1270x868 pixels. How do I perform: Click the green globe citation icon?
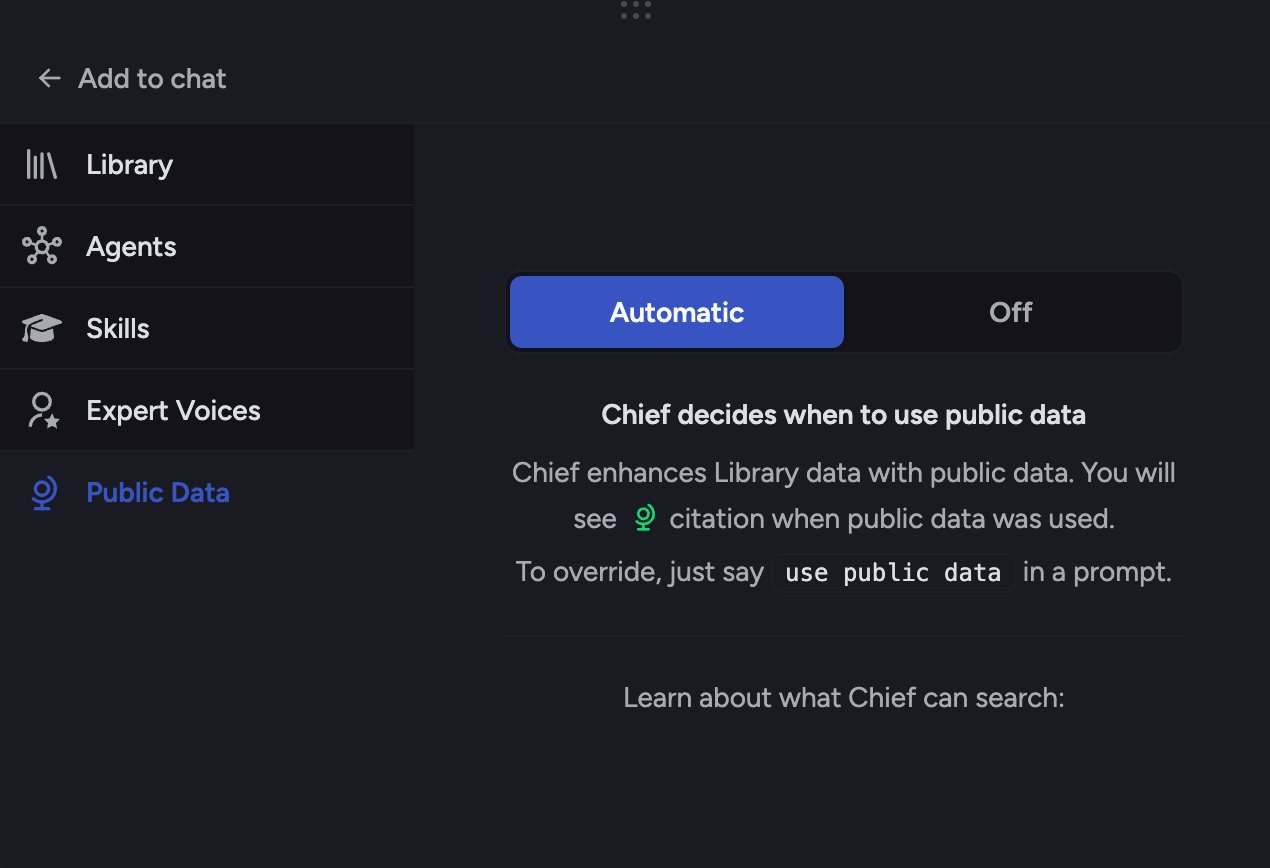pos(644,518)
